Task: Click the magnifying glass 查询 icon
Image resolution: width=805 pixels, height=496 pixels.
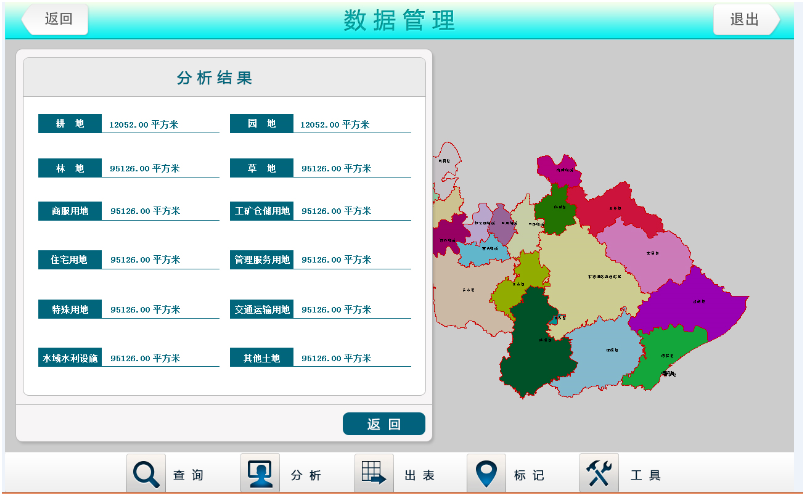Action: tap(146, 473)
